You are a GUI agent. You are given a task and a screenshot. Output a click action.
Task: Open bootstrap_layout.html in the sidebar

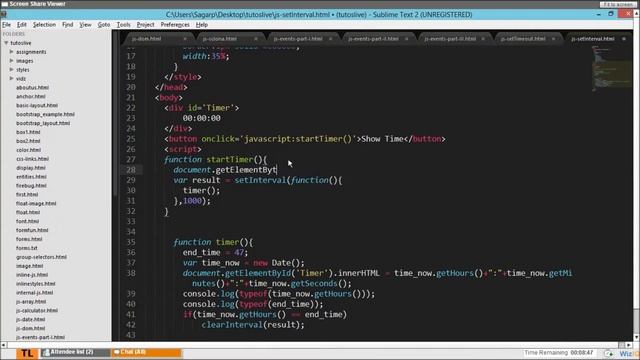[43, 123]
